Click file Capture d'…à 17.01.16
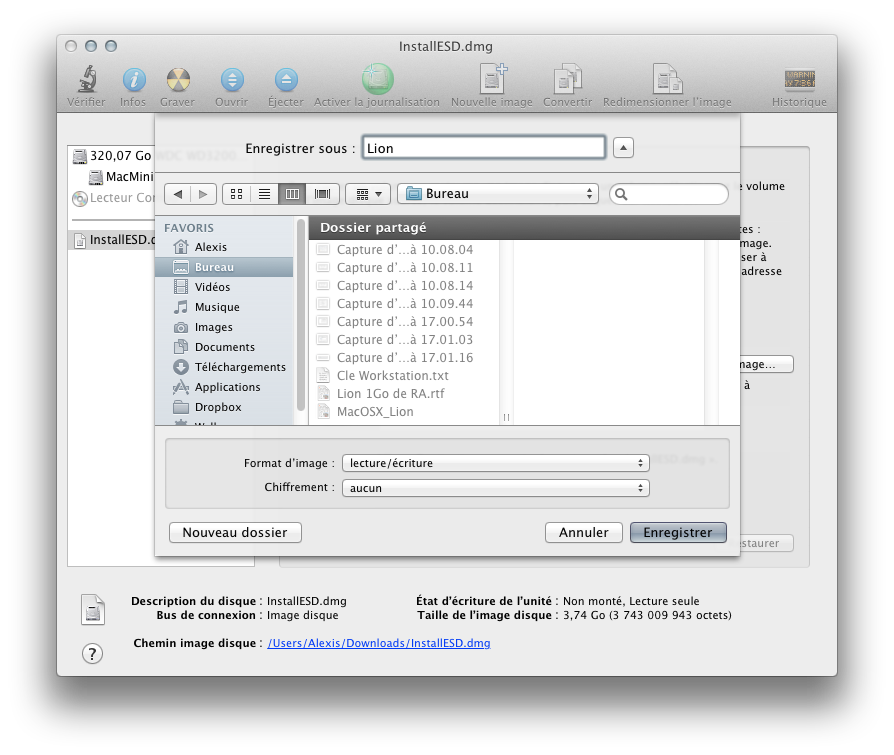The width and height of the screenshot is (894, 755). point(404,358)
